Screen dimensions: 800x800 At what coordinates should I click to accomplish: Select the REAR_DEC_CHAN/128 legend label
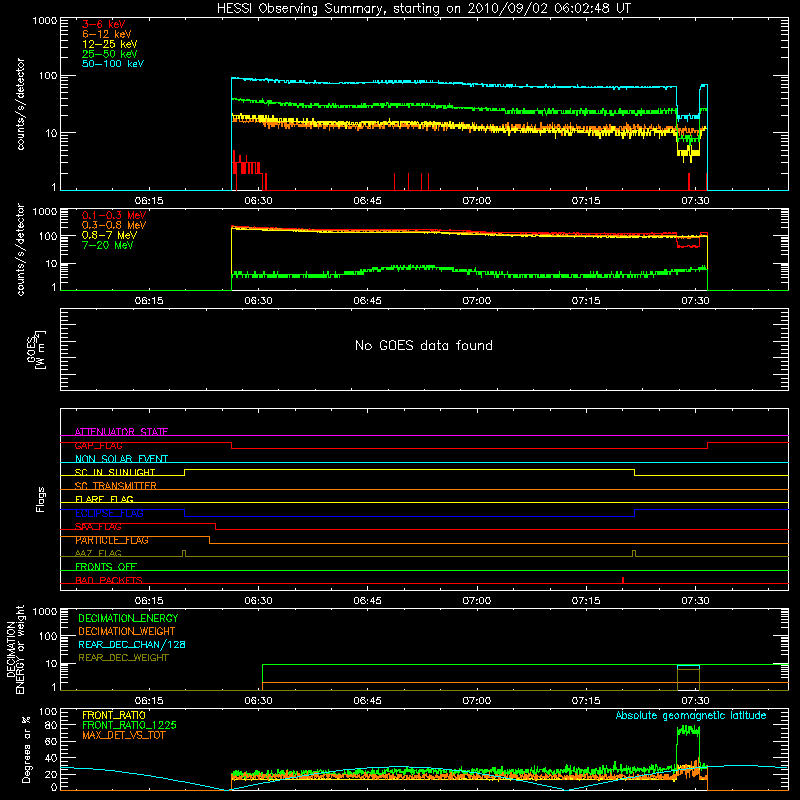coord(132,644)
